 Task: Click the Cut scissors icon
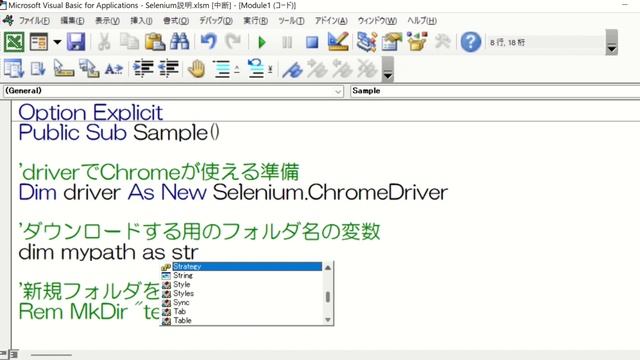[104, 42]
